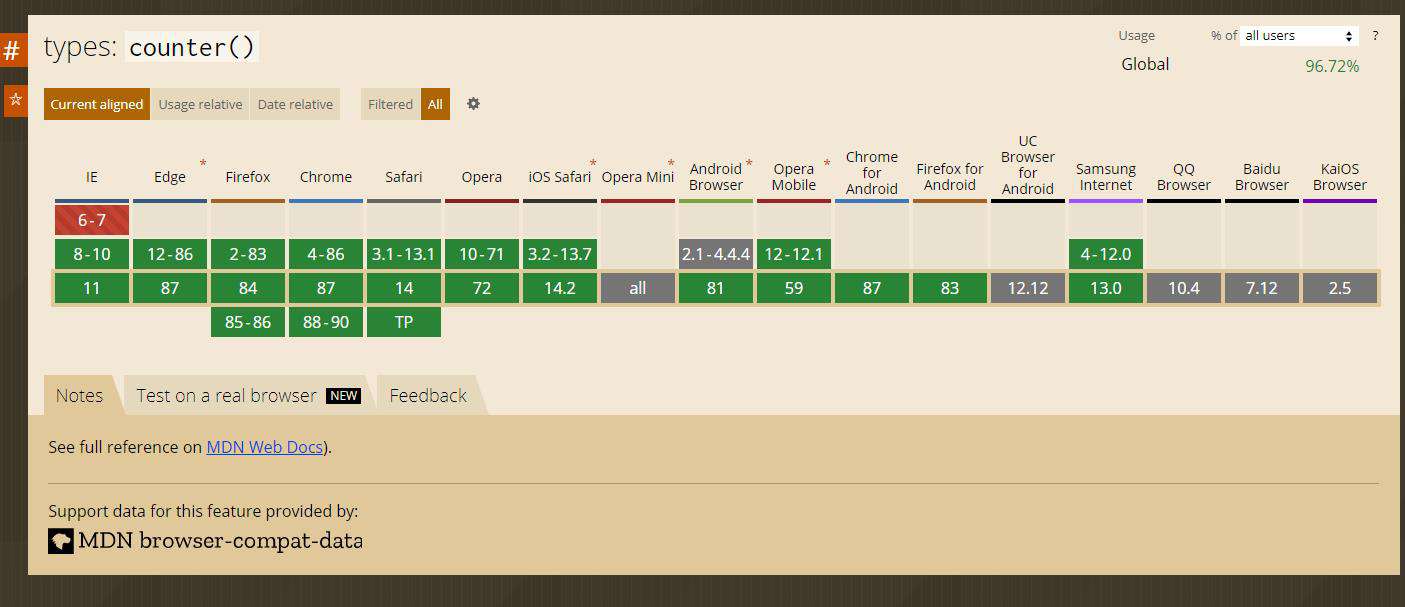Click the Edge column header
The image size is (1405, 607).
pos(170,177)
